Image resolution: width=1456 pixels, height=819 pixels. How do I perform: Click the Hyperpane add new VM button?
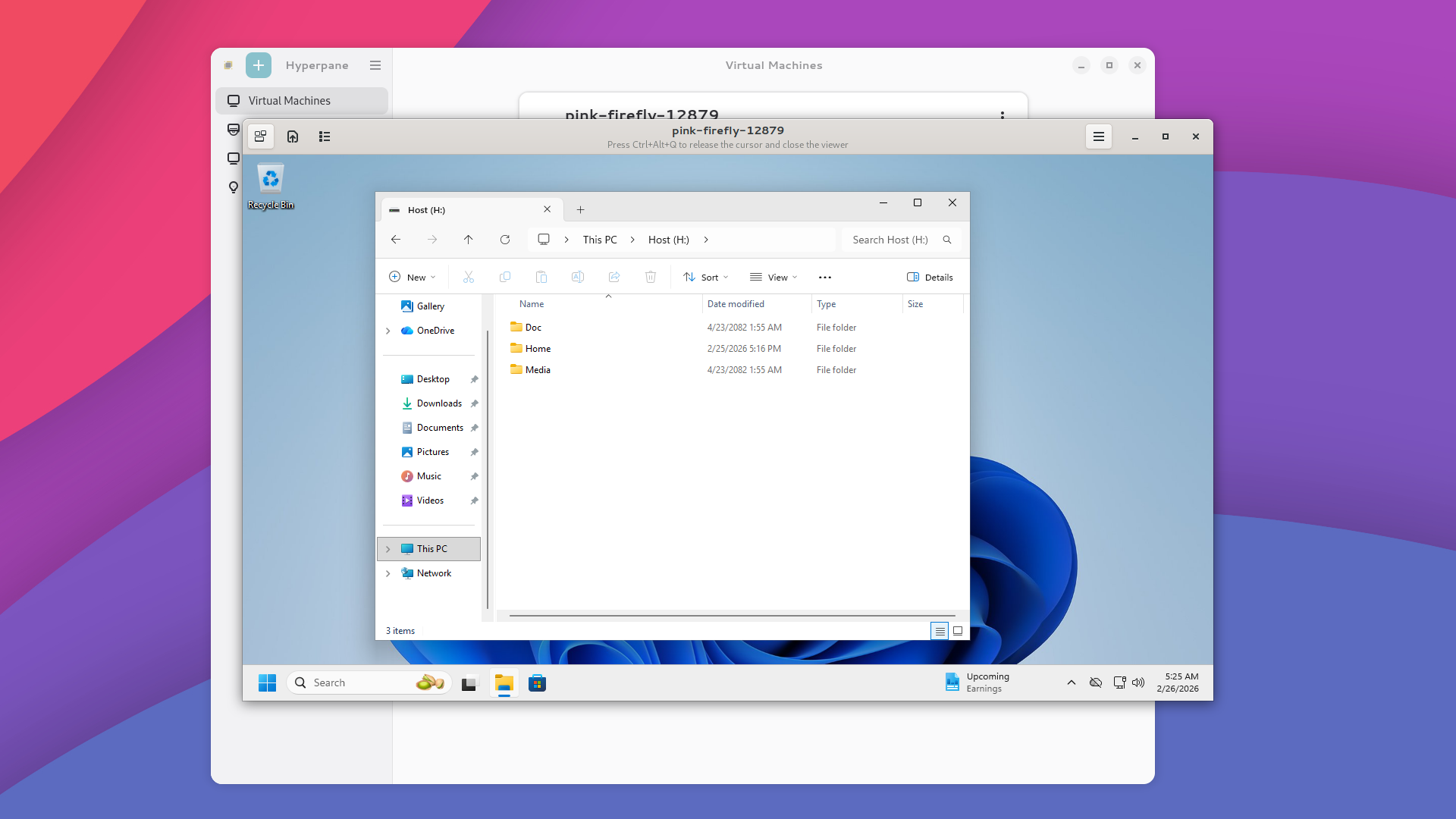[x=259, y=65]
